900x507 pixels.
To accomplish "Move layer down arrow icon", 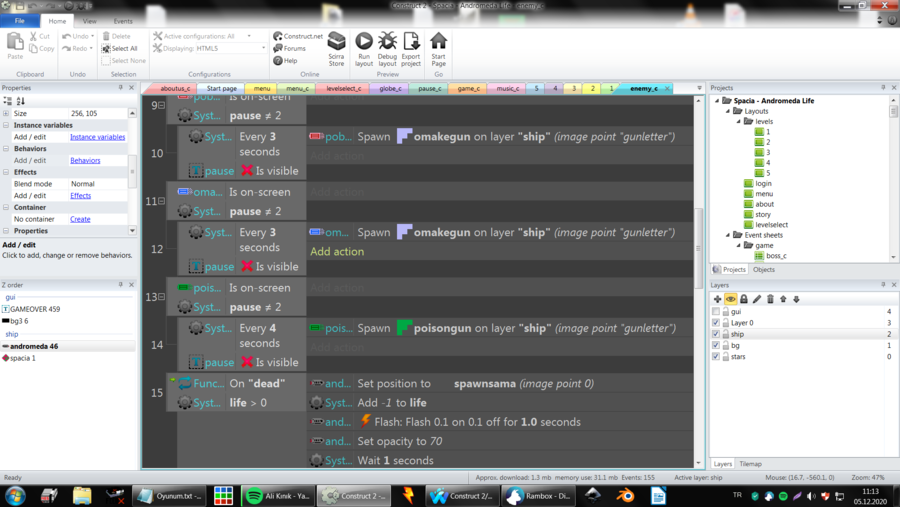I will tap(797, 299).
